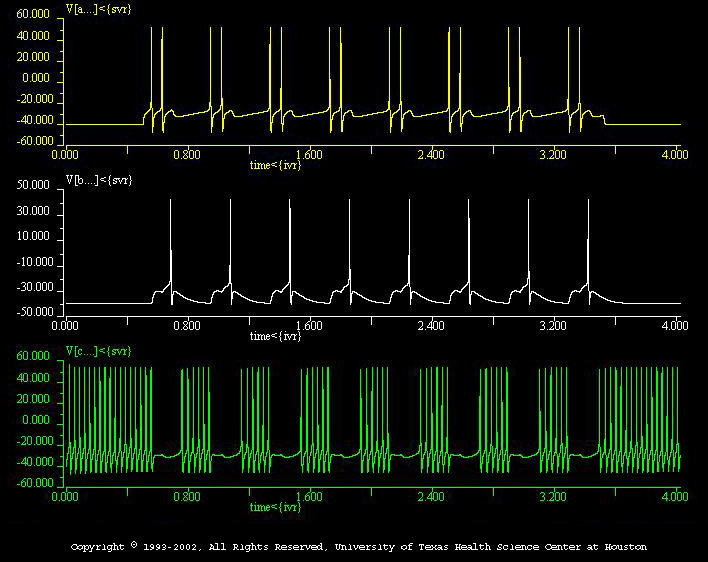Click the 0.800 time tick of white plot
The image size is (708, 562).
(186, 326)
